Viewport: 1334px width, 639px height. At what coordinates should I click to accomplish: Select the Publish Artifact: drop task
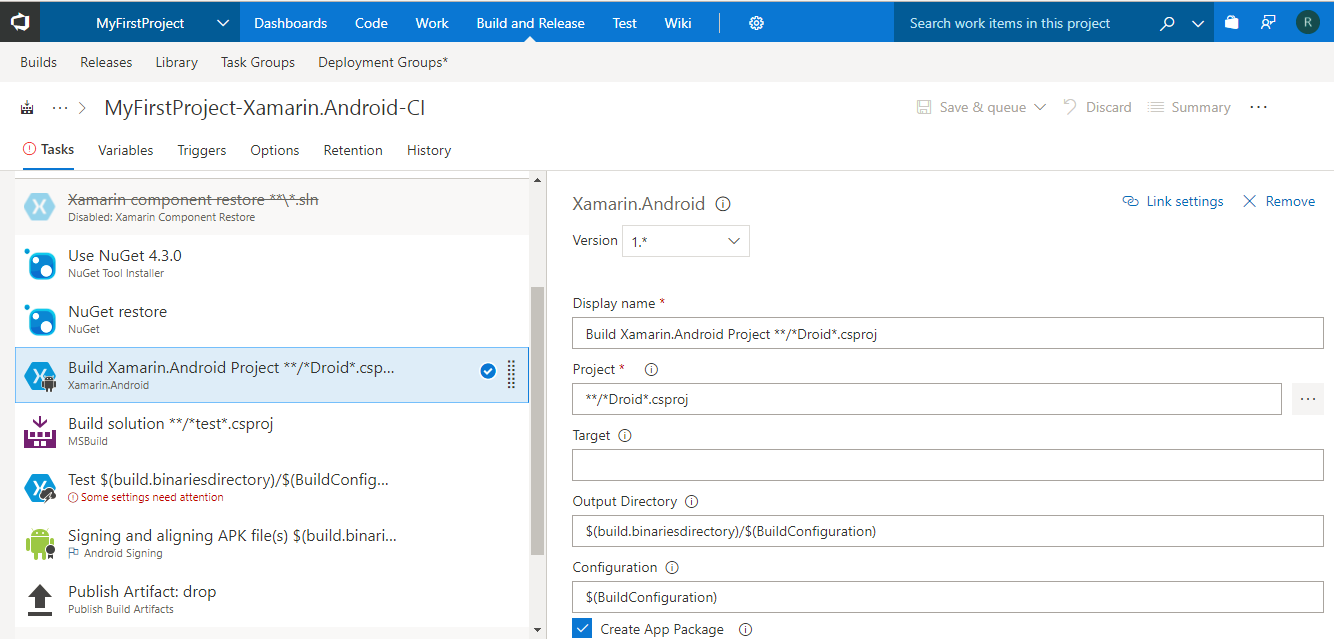272,600
